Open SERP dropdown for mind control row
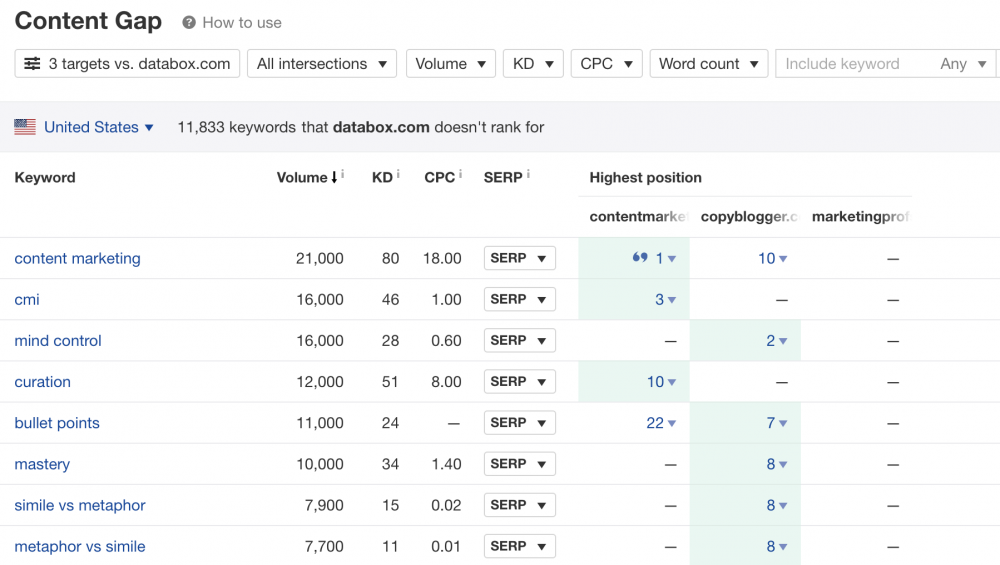1000x565 pixels. click(x=519, y=341)
